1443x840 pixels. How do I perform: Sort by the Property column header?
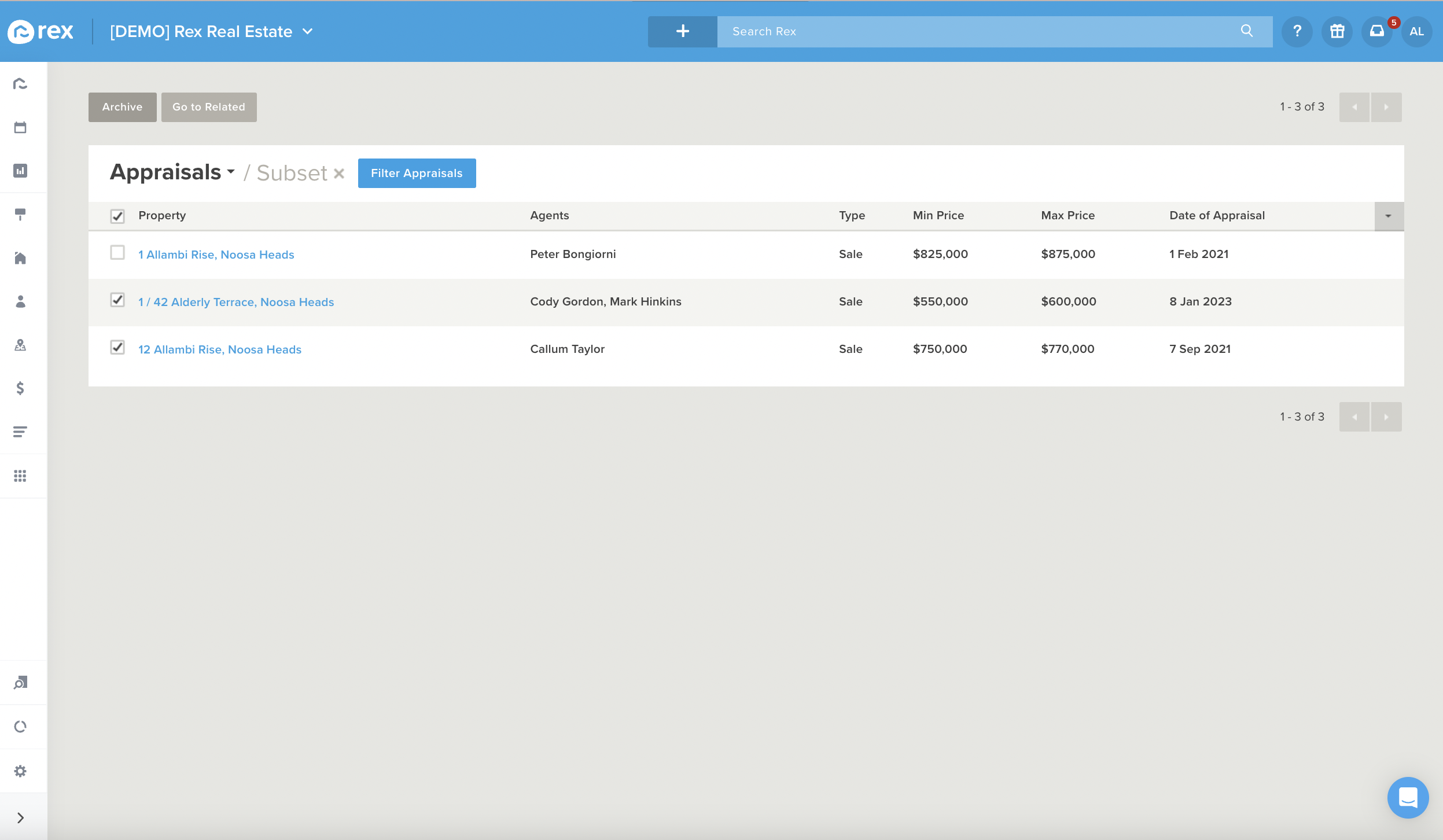click(x=162, y=215)
